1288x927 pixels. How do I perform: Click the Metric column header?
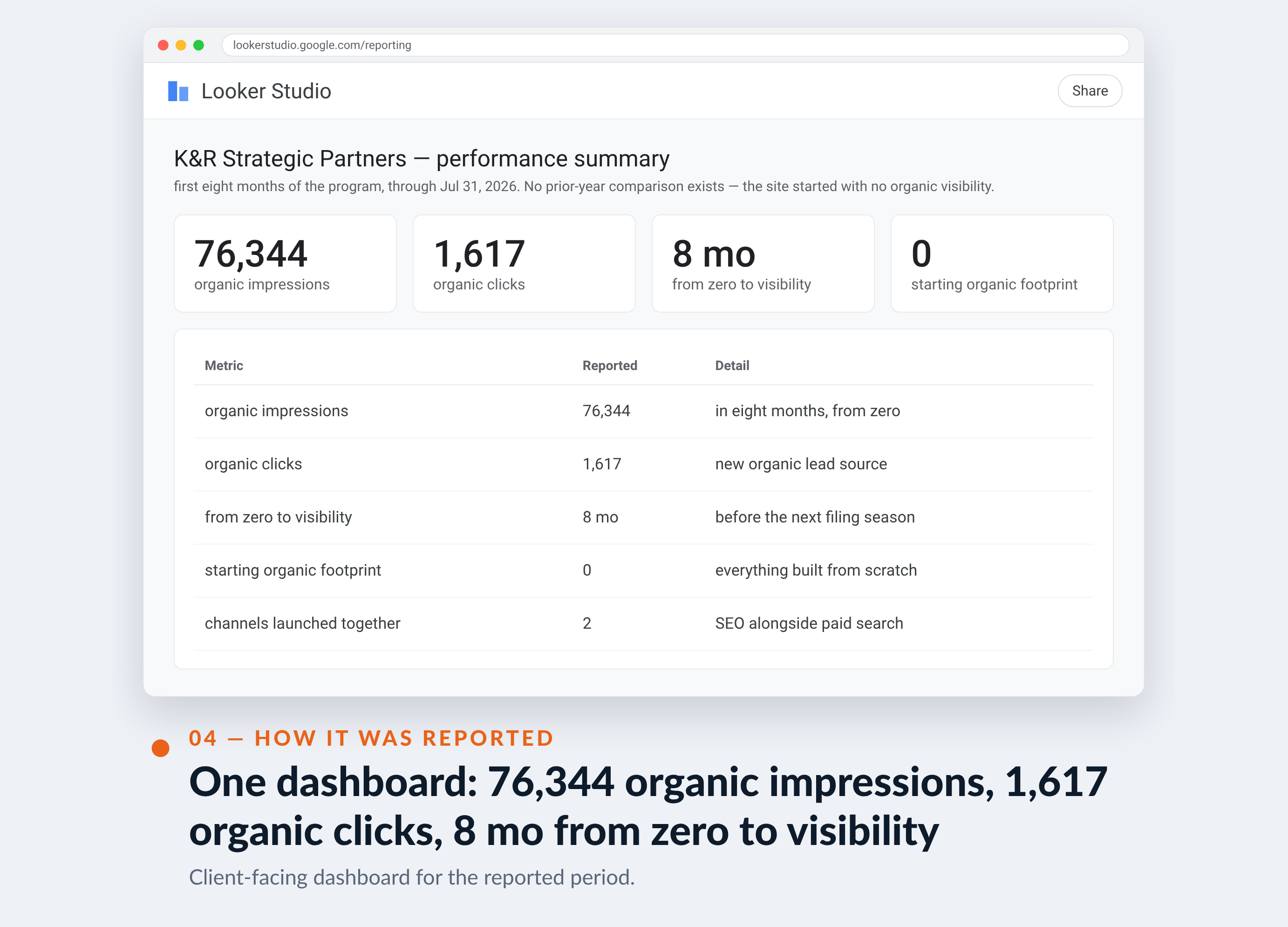(224, 365)
